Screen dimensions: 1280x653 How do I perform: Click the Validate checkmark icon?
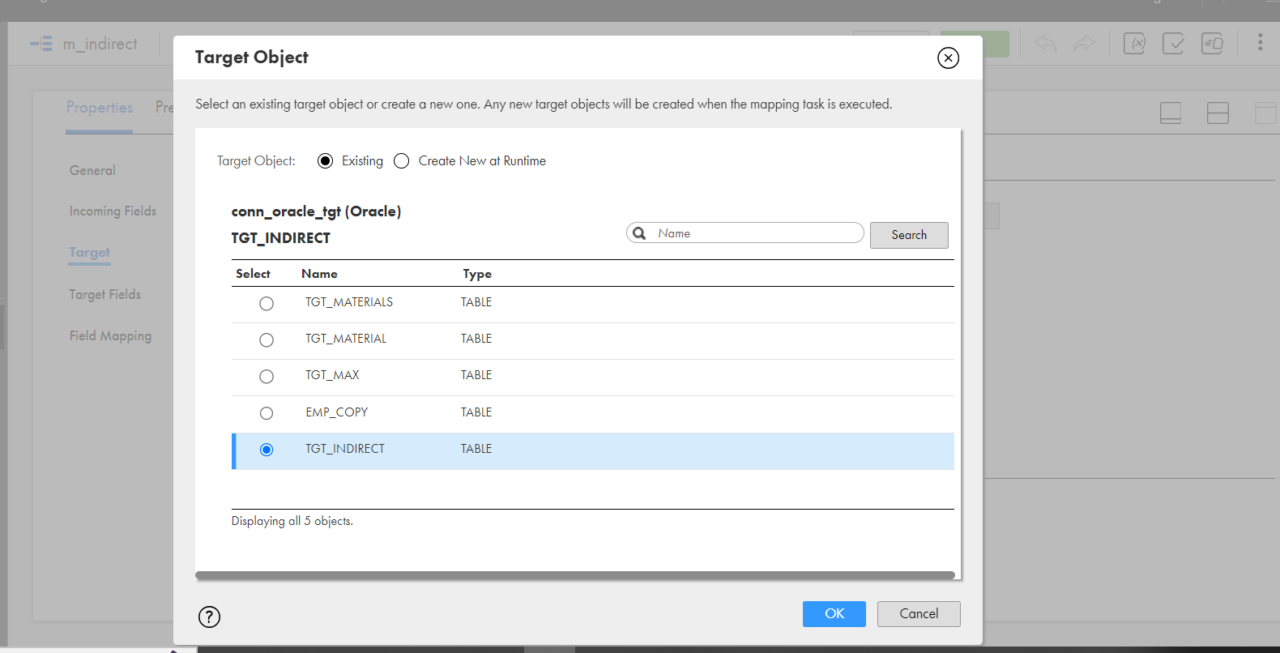(1173, 43)
